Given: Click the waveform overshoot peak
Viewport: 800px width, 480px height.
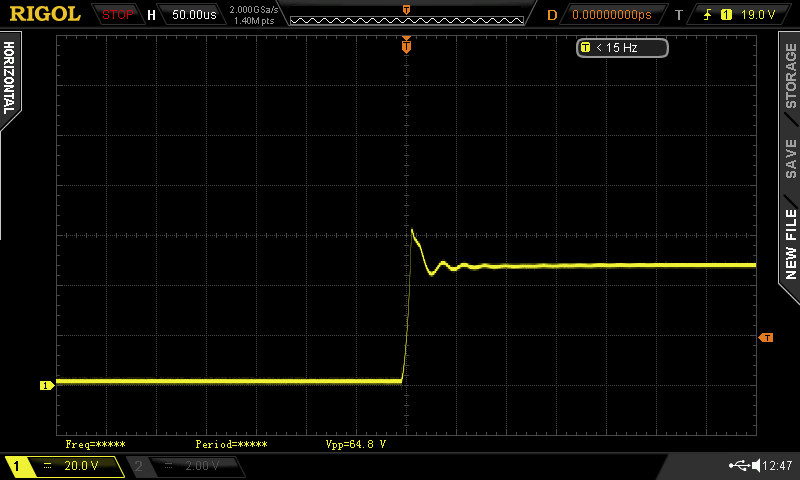Looking at the screenshot, I should pos(412,231).
